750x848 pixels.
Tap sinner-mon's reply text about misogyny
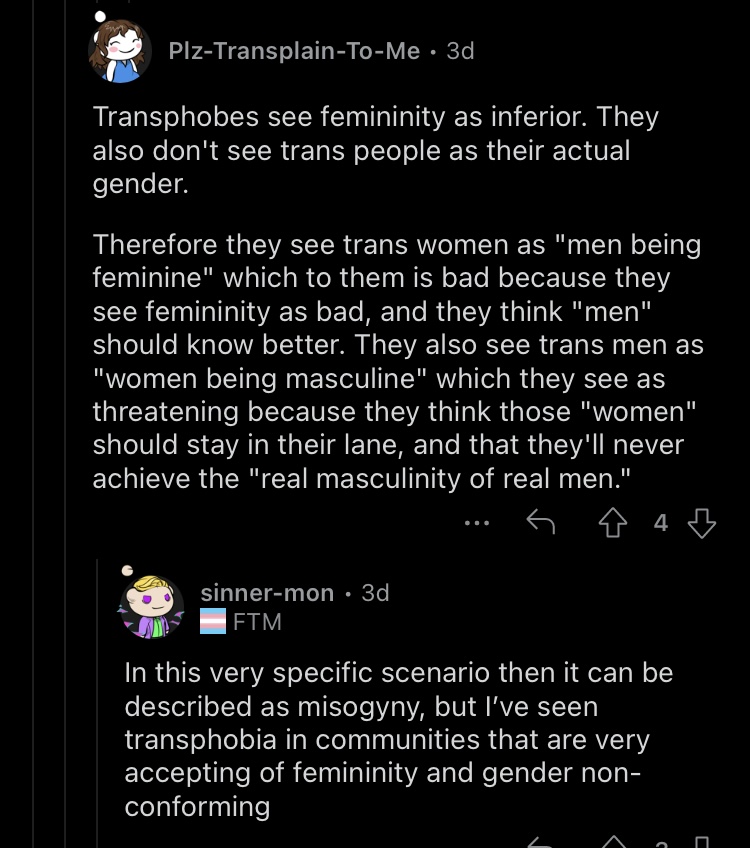pyautogui.click(x=399, y=739)
